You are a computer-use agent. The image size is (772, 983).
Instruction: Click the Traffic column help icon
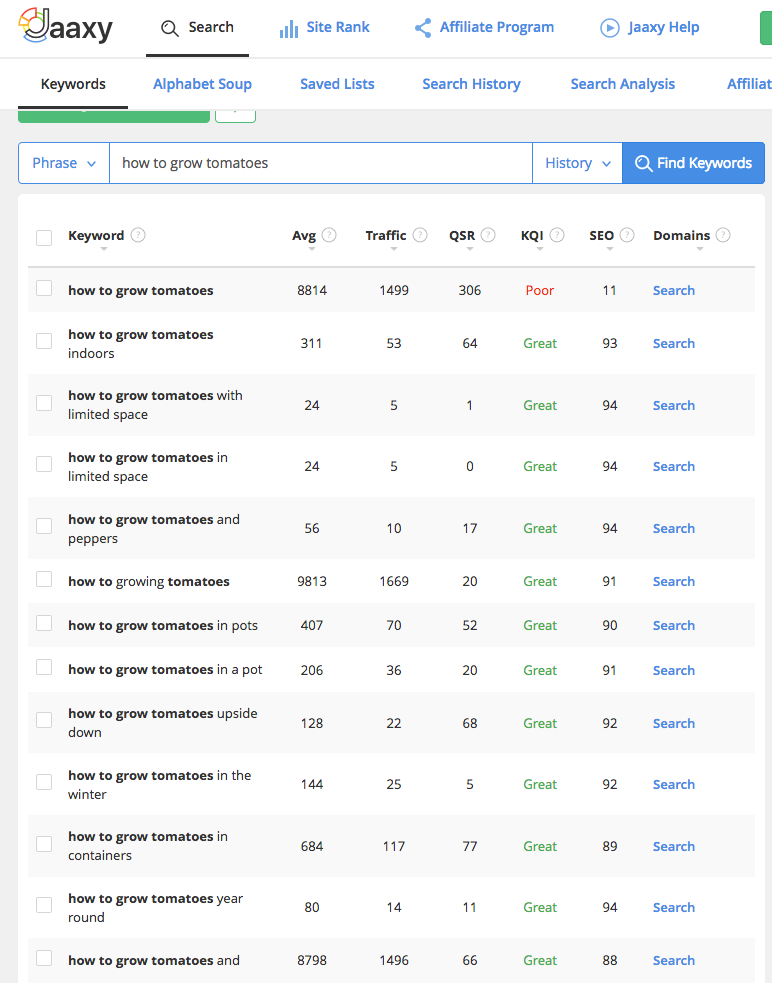pos(420,235)
